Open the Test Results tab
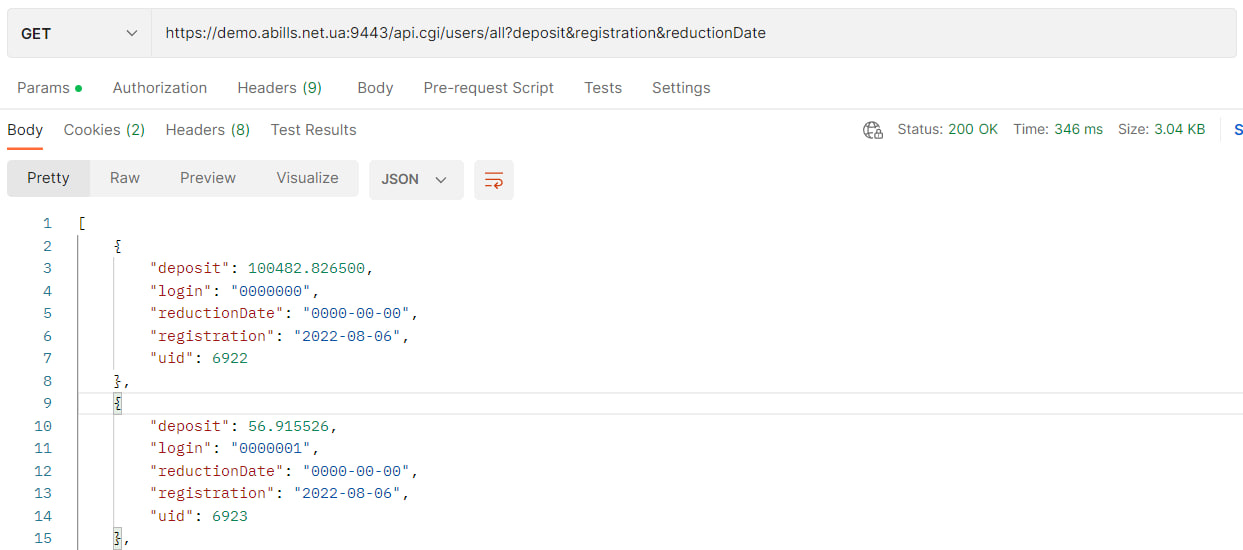 (313, 130)
